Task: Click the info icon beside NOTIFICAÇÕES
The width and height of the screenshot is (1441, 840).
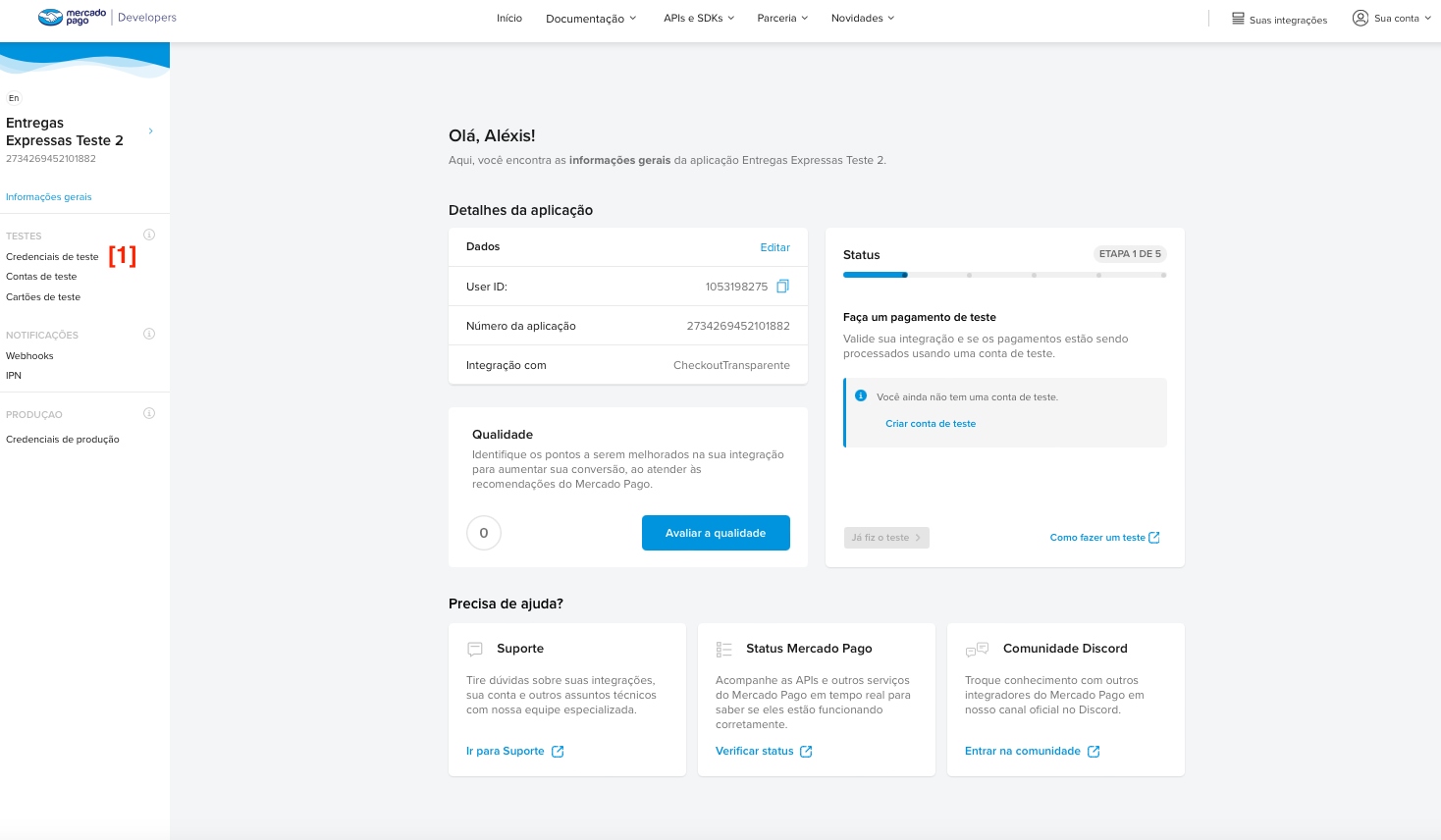Action: (149, 334)
